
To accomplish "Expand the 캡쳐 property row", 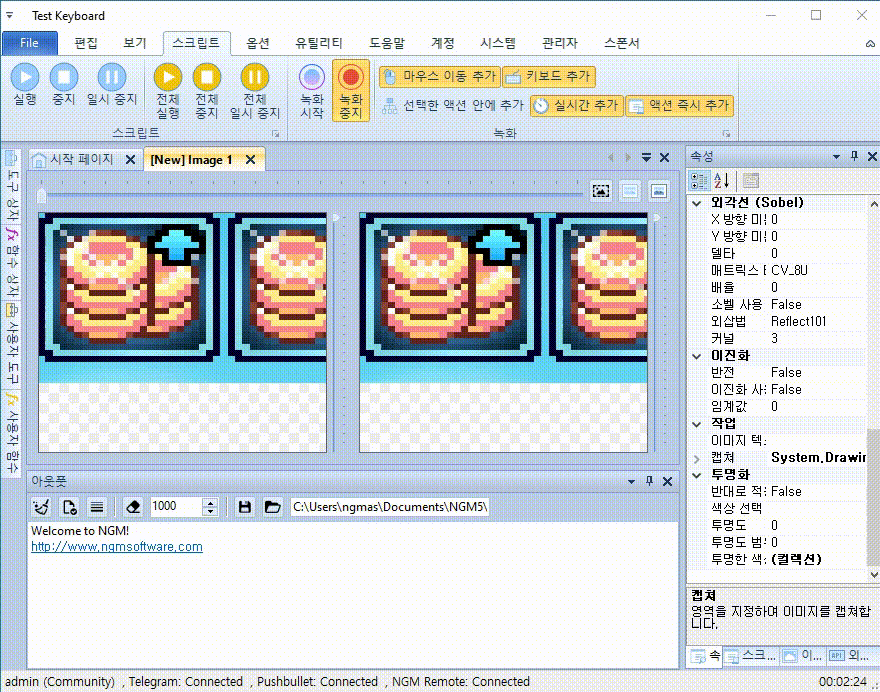I will (697, 459).
